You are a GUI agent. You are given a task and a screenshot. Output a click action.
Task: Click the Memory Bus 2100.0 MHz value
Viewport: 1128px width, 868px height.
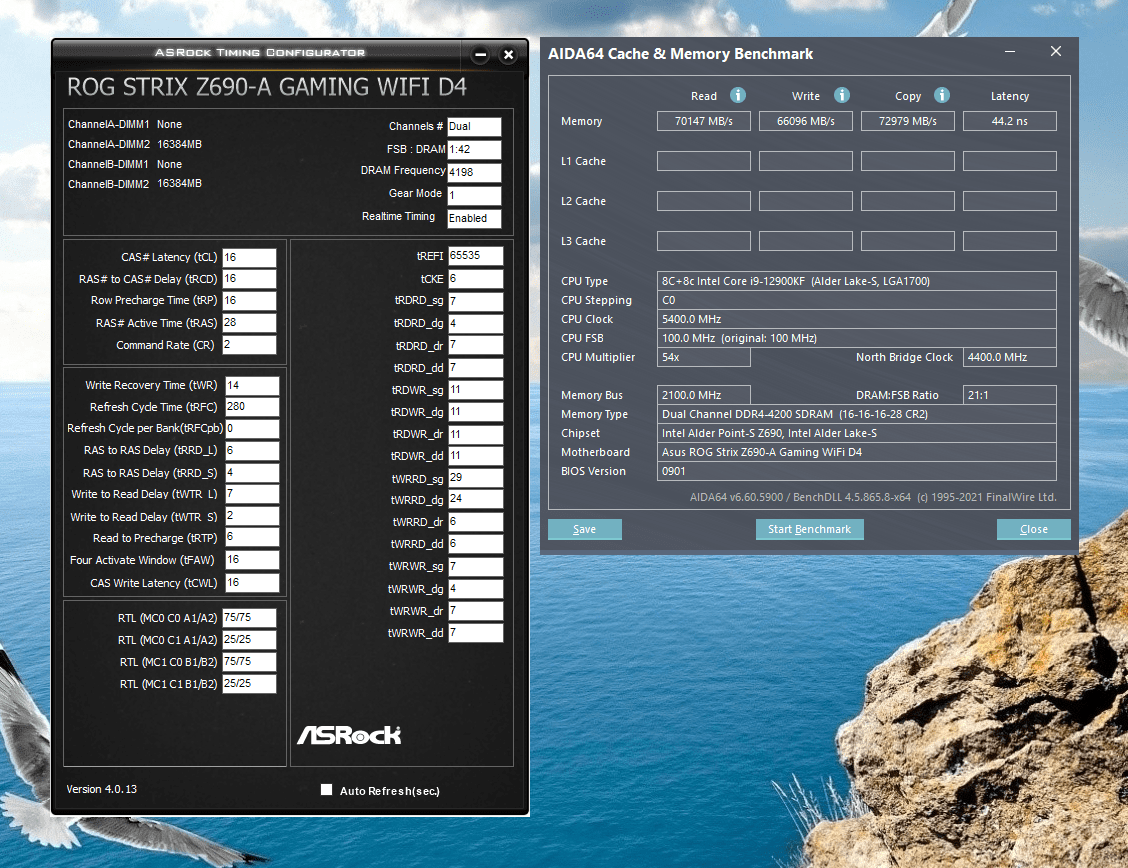[x=704, y=395]
